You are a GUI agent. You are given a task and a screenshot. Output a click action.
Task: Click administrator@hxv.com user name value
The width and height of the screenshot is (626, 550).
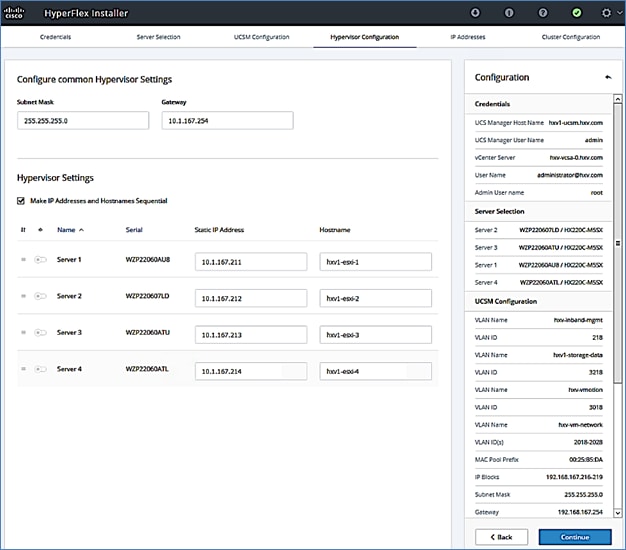[x=570, y=175]
